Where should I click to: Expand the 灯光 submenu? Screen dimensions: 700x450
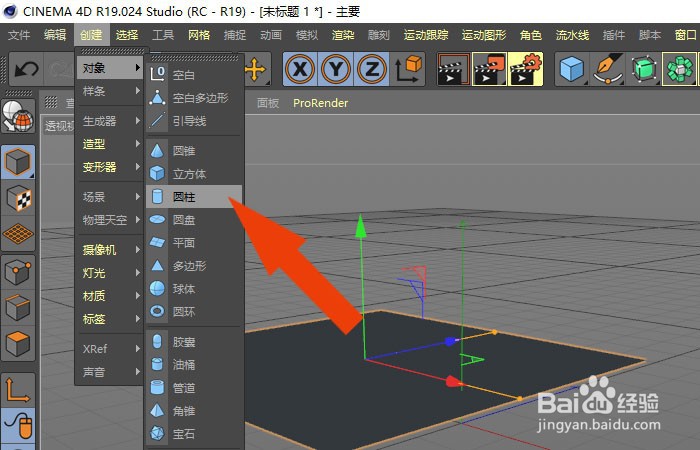pos(110,273)
